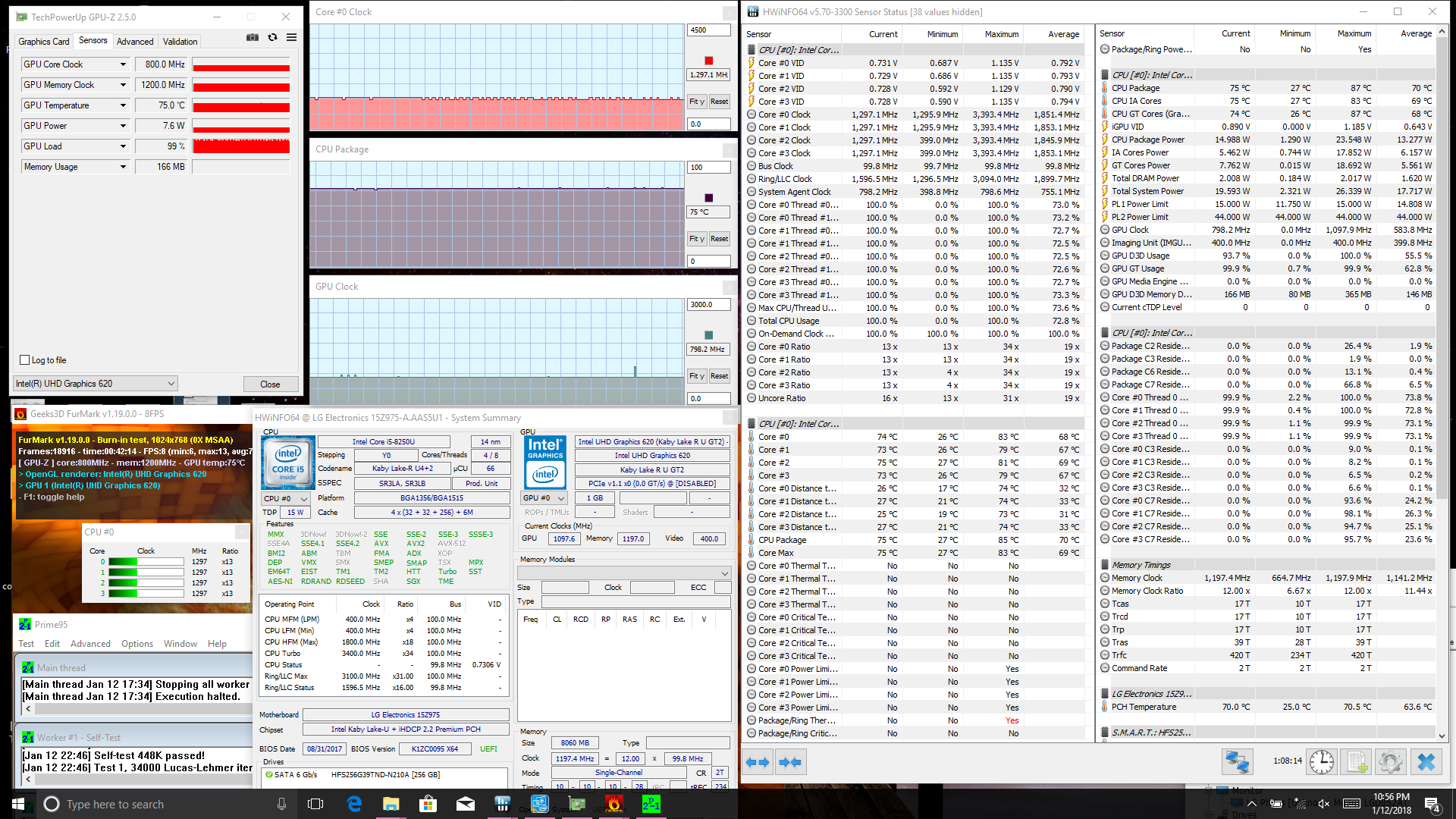Open Prime95 Options menu
The width and height of the screenshot is (1456, 819).
click(x=137, y=644)
